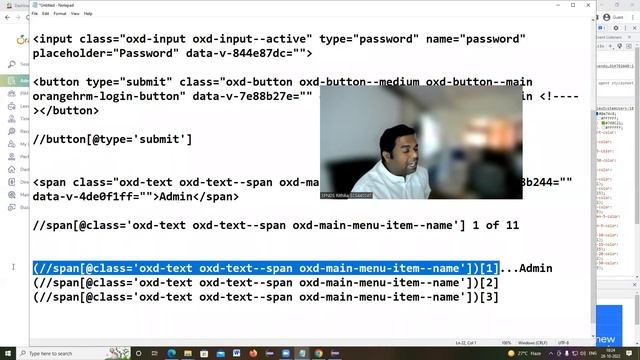The width and height of the screenshot is (640, 360).
Task: Open Task View from the taskbar
Action: pos(155,353)
